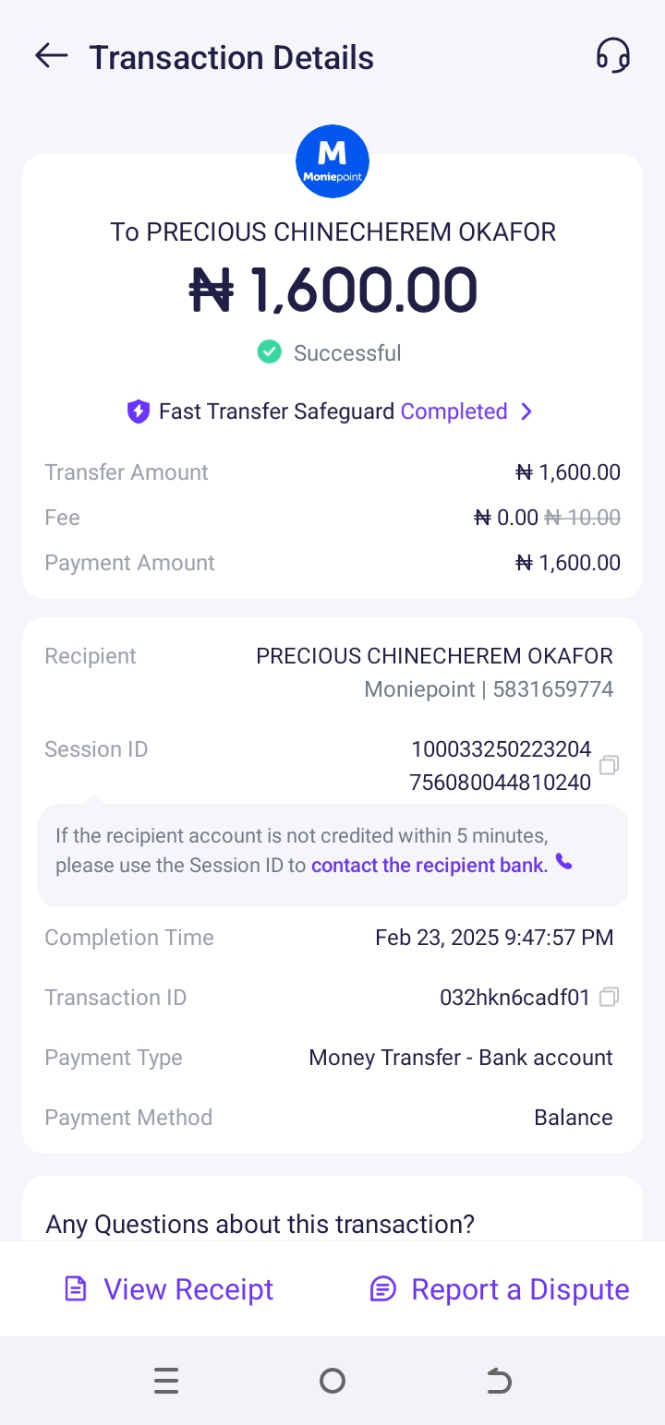Image resolution: width=665 pixels, height=1425 pixels.
Task: Tap 'Any Questions about this transaction?' section
Action: point(260,1224)
